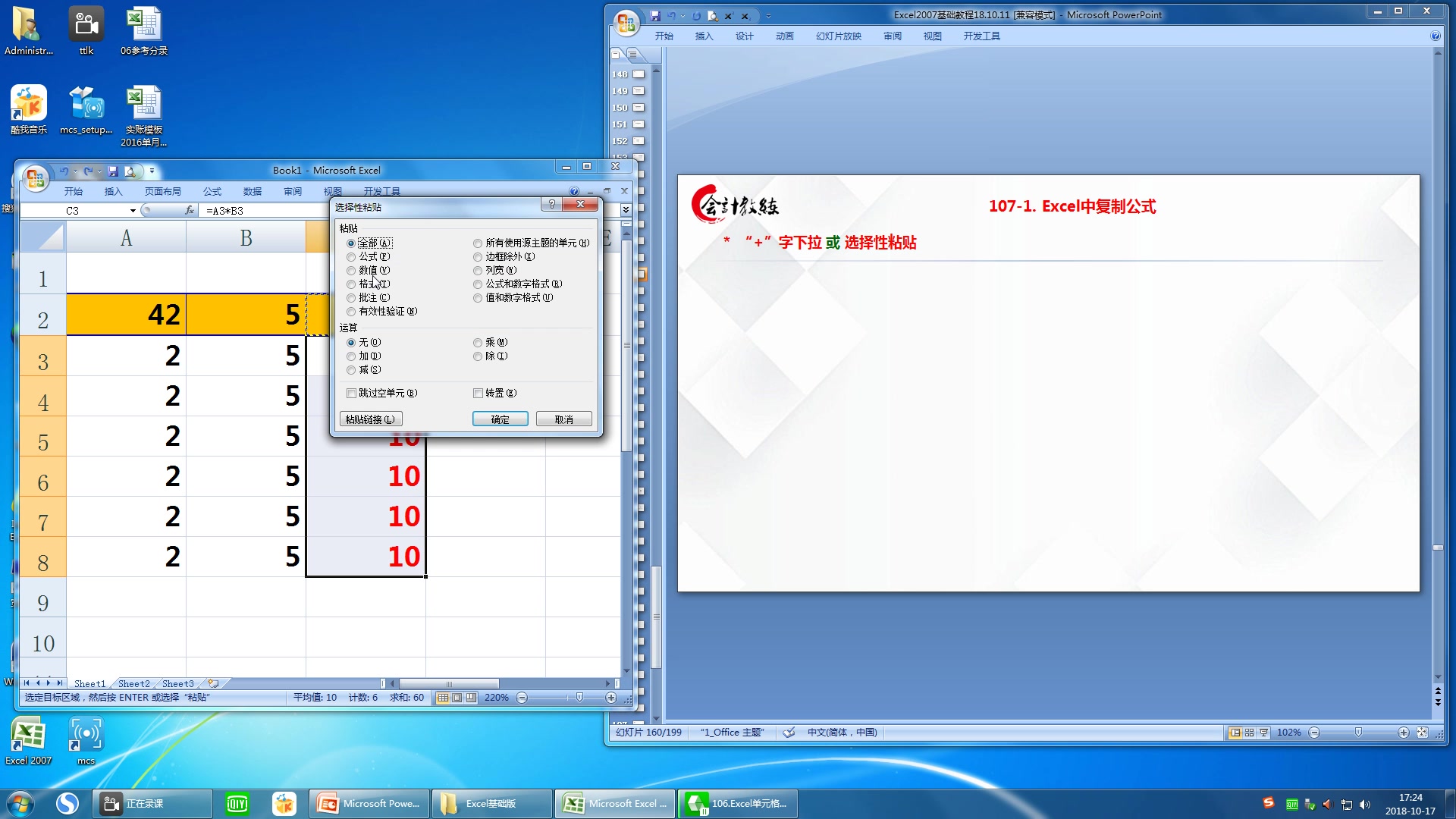1456x819 pixels.
Task: Open the 幻灯片放映 tab in PowerPoint
Action: click(838, 36)
